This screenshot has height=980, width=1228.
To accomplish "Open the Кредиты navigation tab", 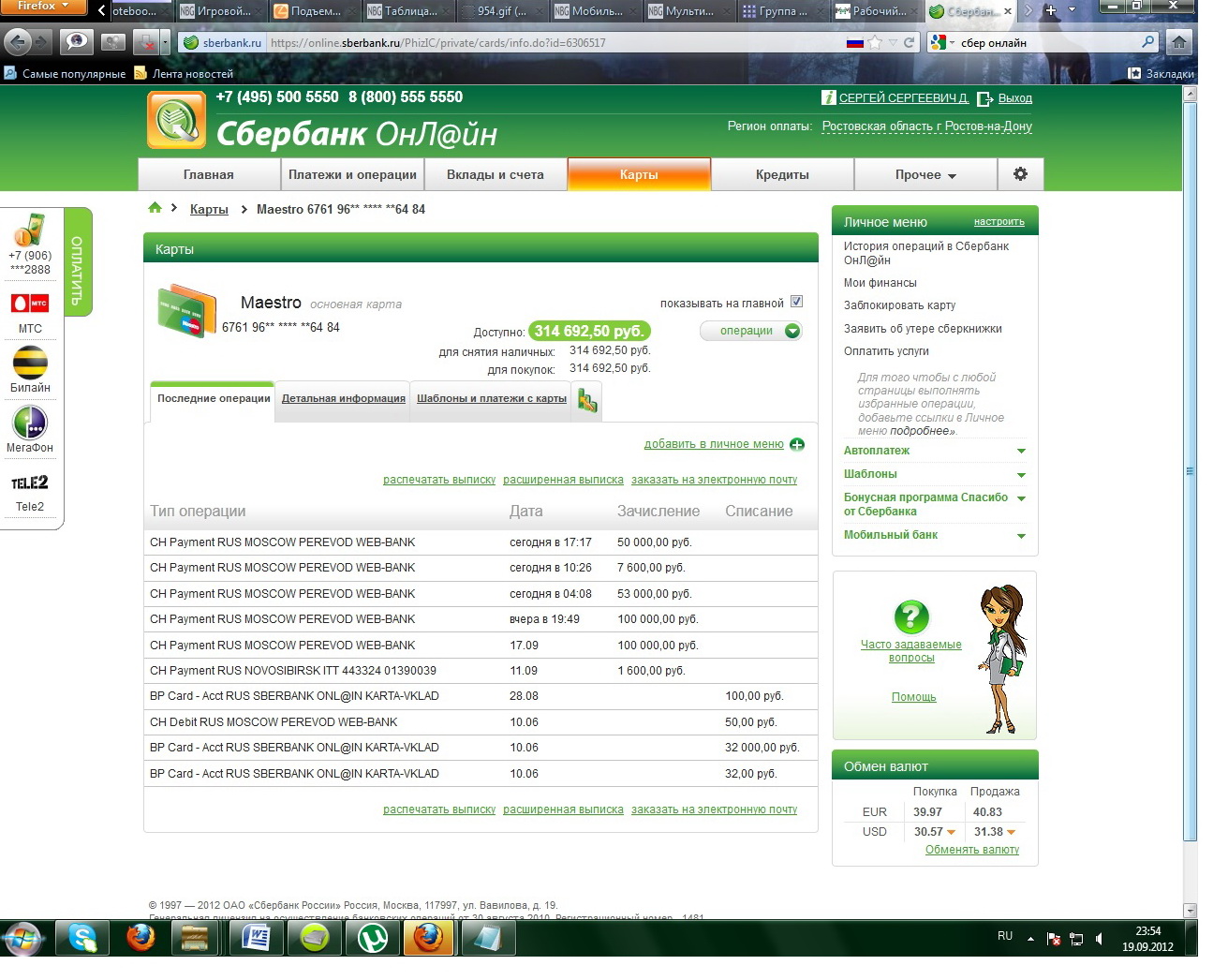I will [782, 174].
